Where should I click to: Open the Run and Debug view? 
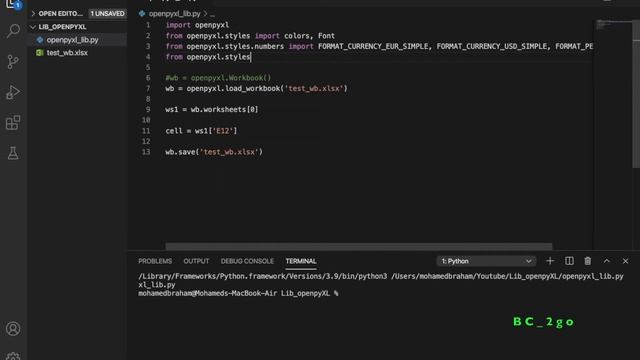pos(13,92)
